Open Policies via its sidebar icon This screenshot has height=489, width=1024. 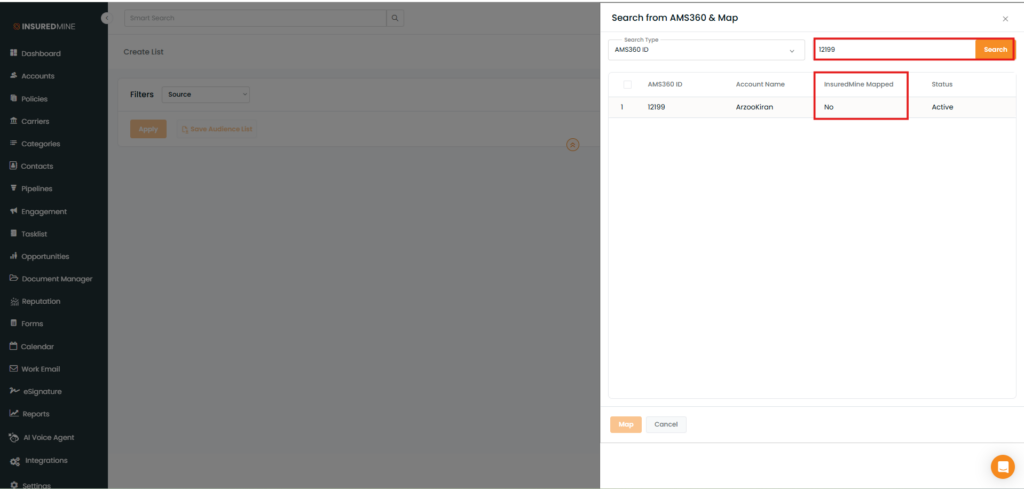pos(14,98)
